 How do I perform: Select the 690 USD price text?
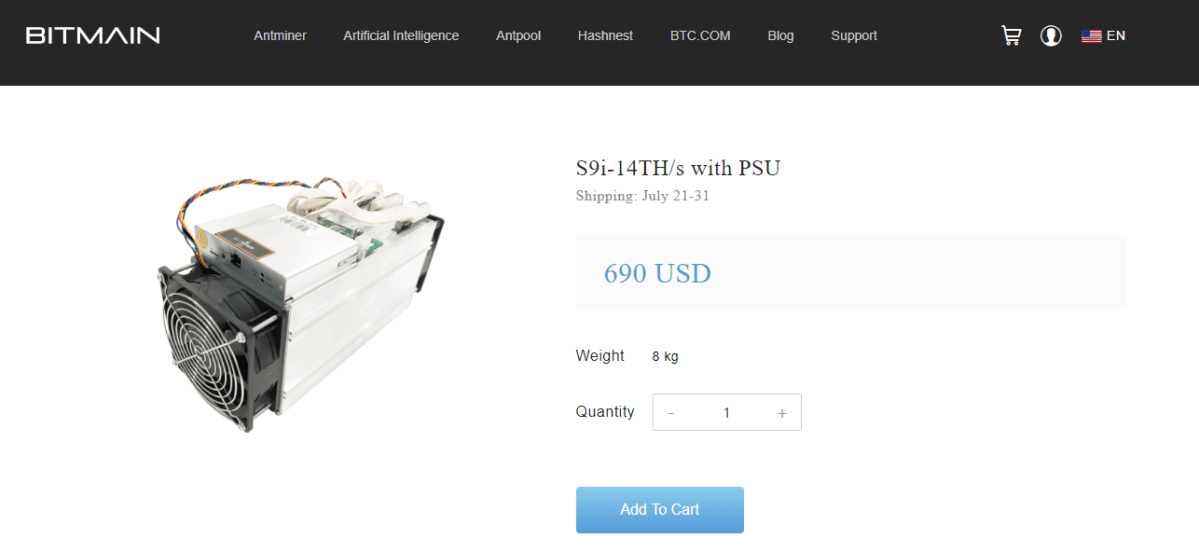(658, 273)
